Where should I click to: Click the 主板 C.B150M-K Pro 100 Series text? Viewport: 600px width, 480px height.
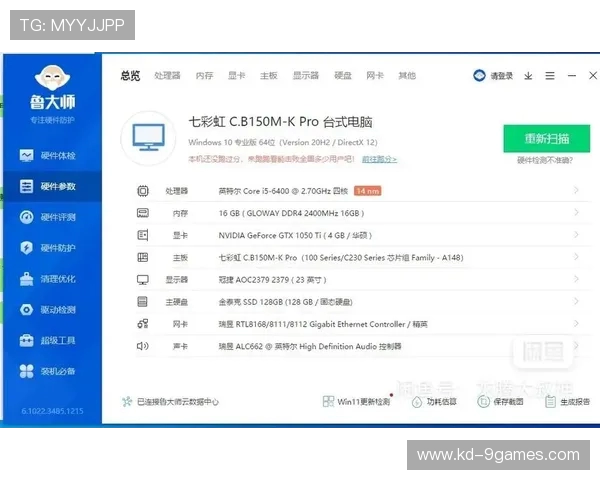341,258
